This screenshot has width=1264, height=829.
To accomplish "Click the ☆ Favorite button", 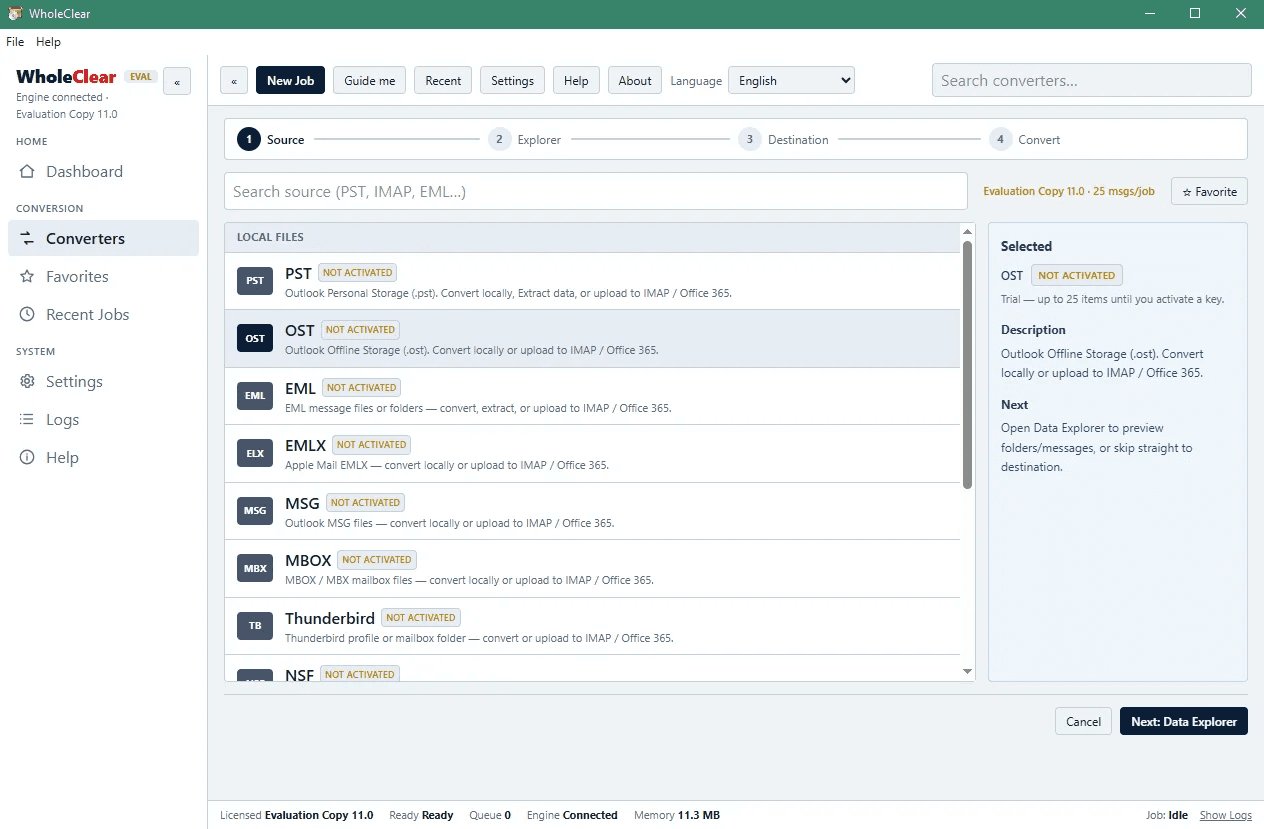I will (1209, 192).
